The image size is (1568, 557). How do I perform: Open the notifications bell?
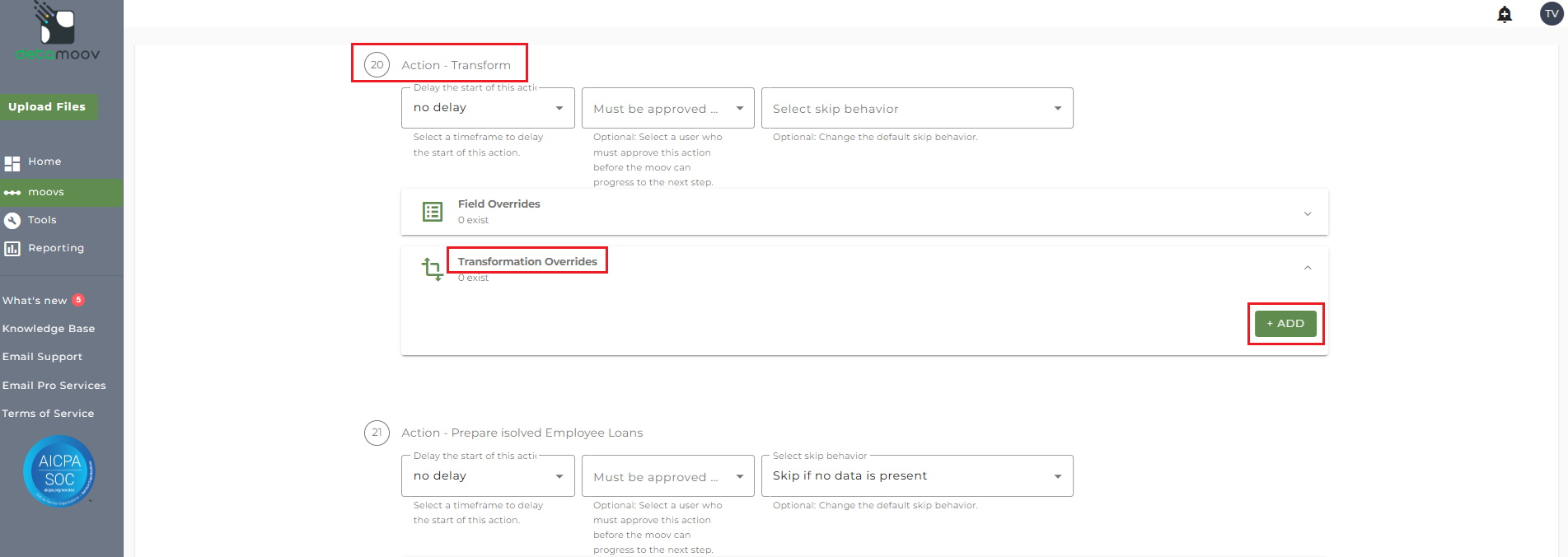click(x=1505, y=14)
